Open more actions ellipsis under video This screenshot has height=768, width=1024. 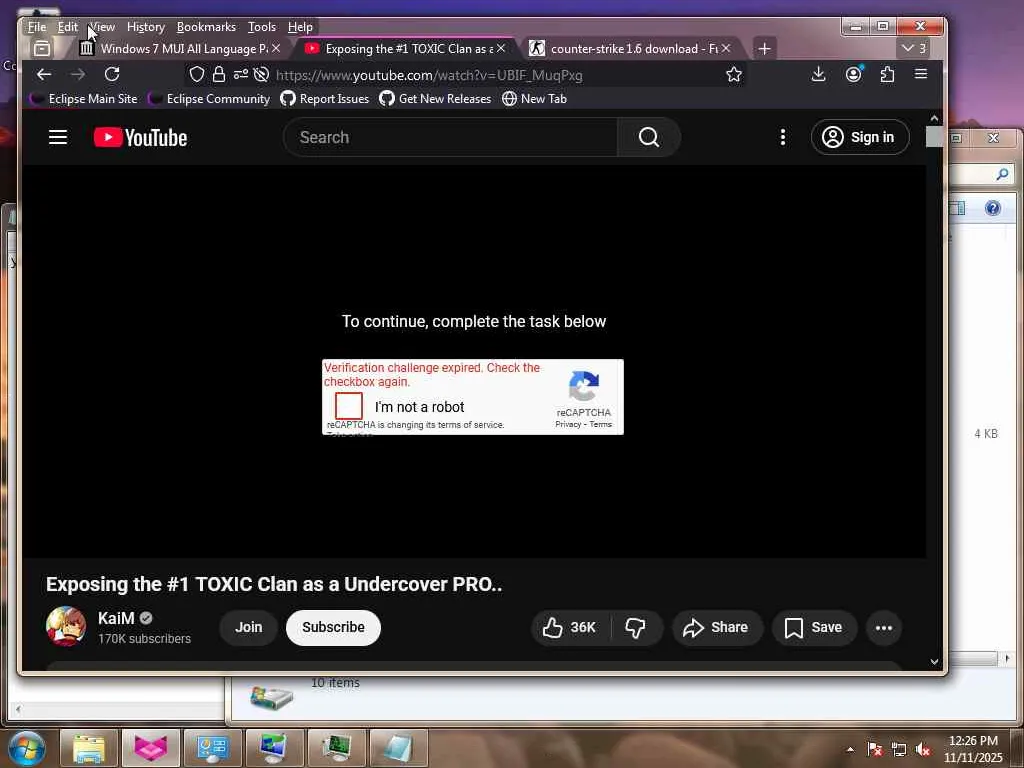tap(884, 628)
